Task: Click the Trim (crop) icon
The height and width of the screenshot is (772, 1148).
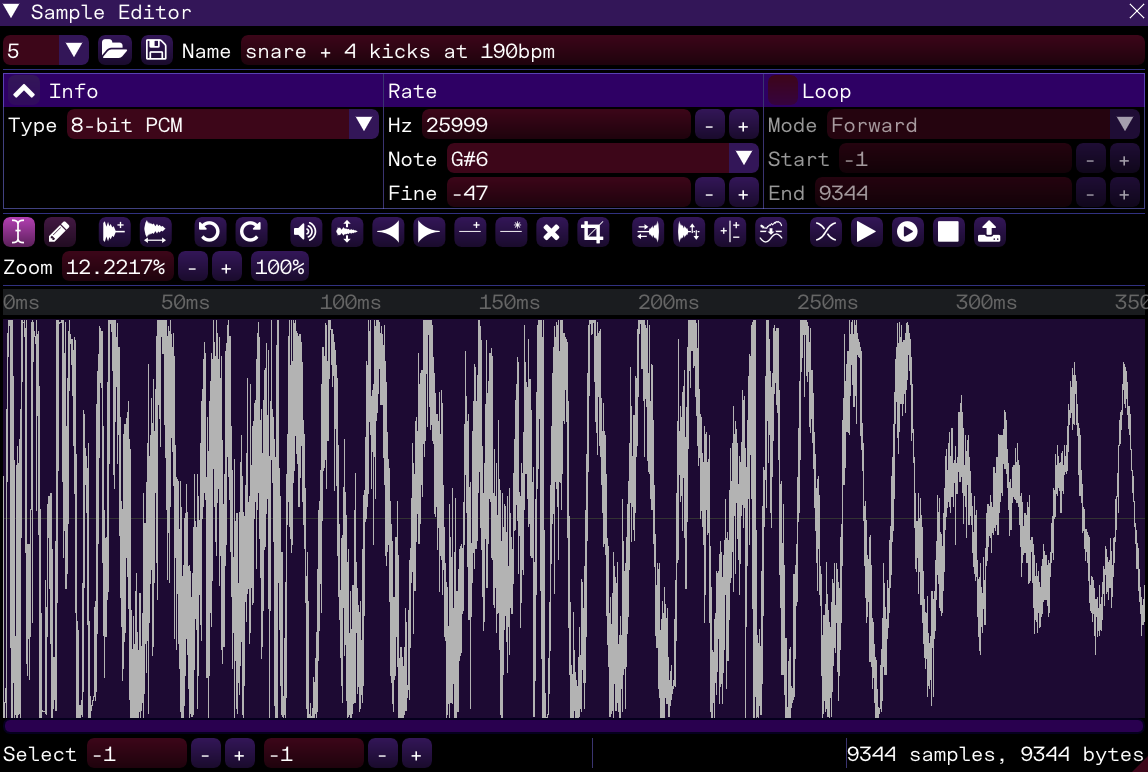Action: 593,232
